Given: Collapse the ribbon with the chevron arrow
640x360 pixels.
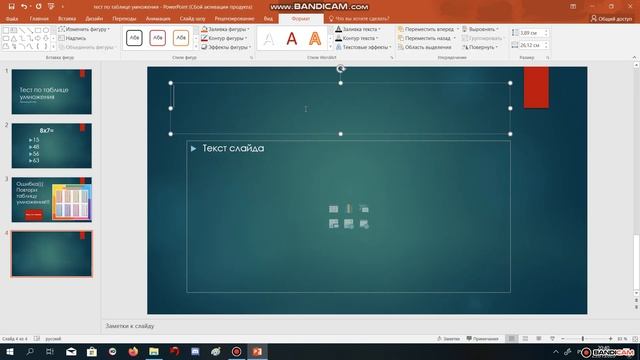Looking at the screenshot, I should click(x=634, y=58).
